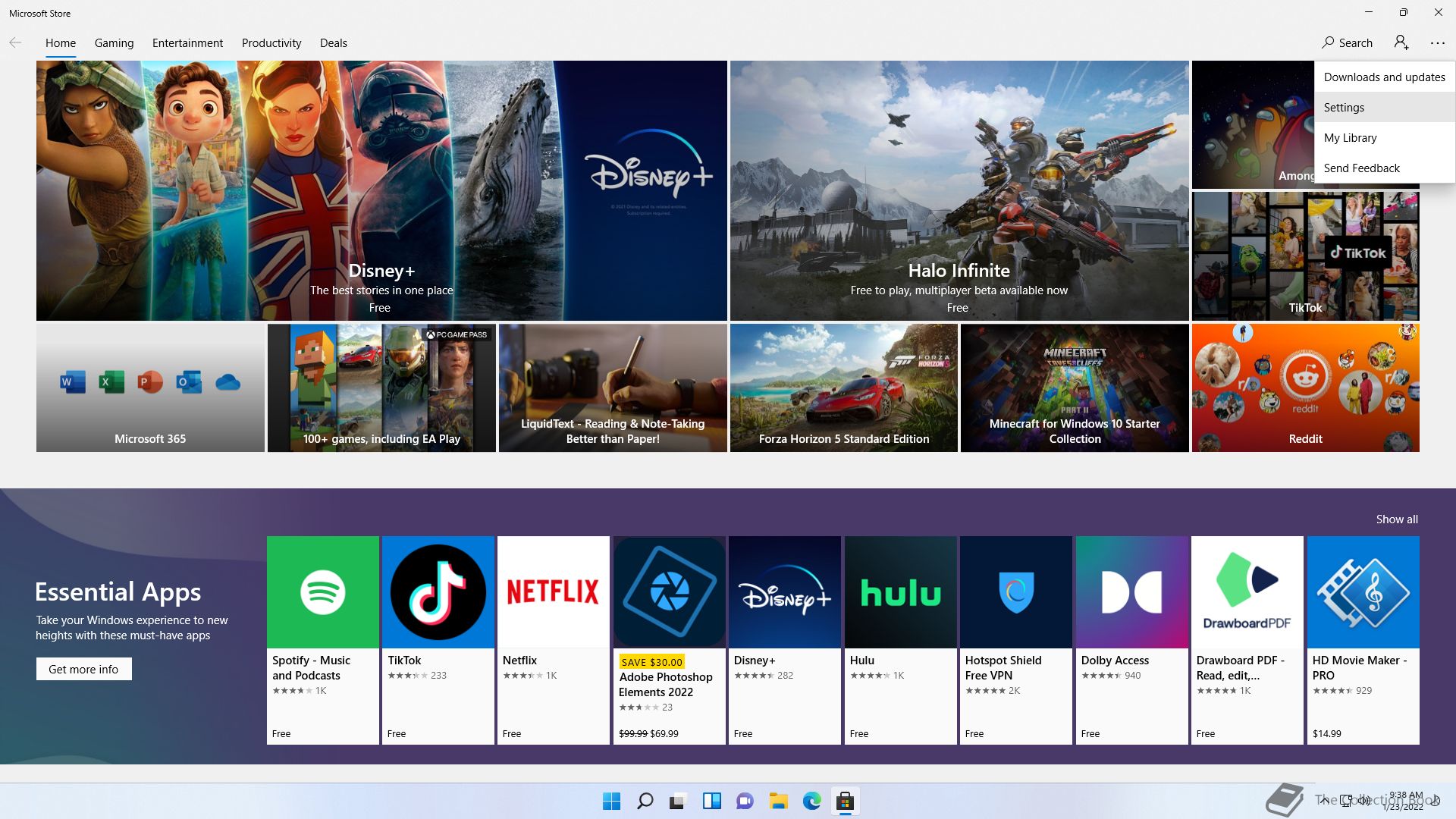Click the 'SAVE $30.00' badge

point(651,662)
